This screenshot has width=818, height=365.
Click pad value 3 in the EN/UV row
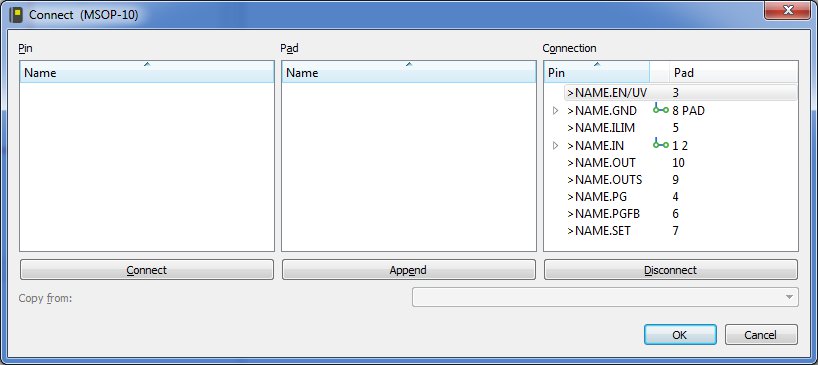click(x=676, y=93)
